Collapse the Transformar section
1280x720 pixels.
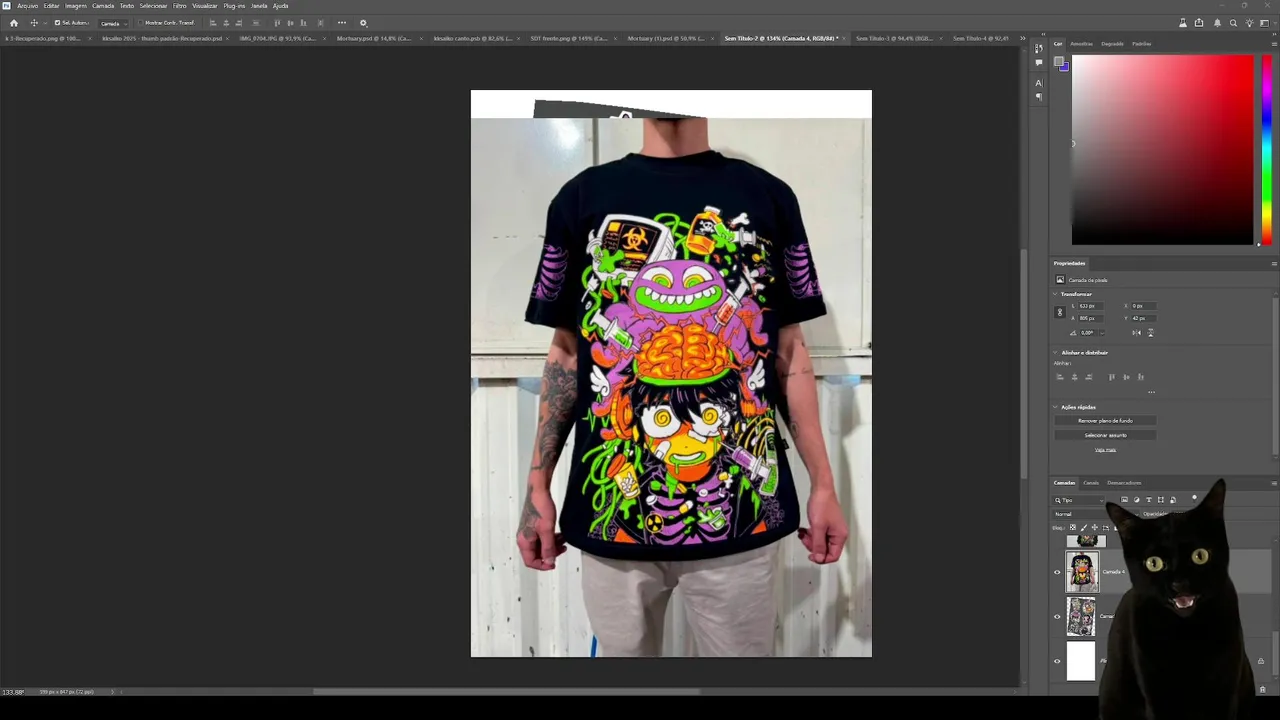tap(1055, 294)
